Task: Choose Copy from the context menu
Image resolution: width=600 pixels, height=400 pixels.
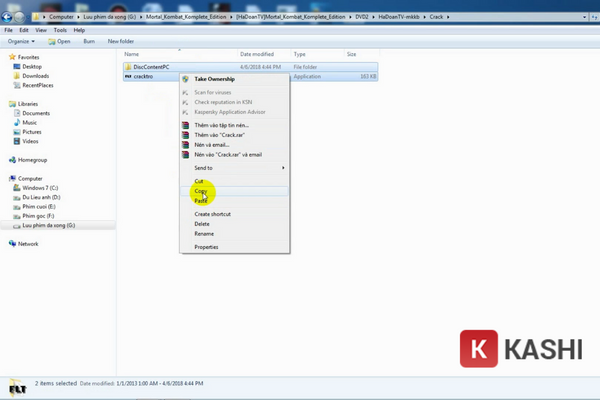Action: pos(201,191)
